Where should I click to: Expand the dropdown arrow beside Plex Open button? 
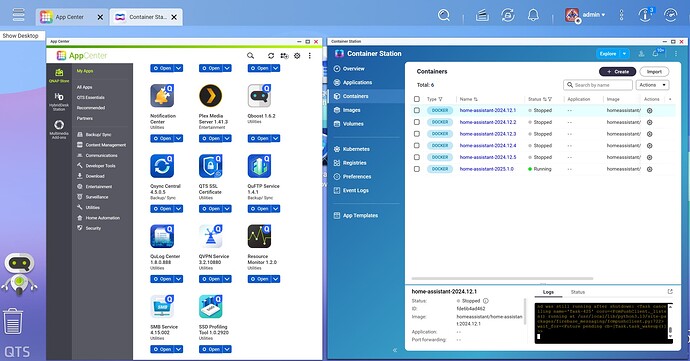pos(227,139)
